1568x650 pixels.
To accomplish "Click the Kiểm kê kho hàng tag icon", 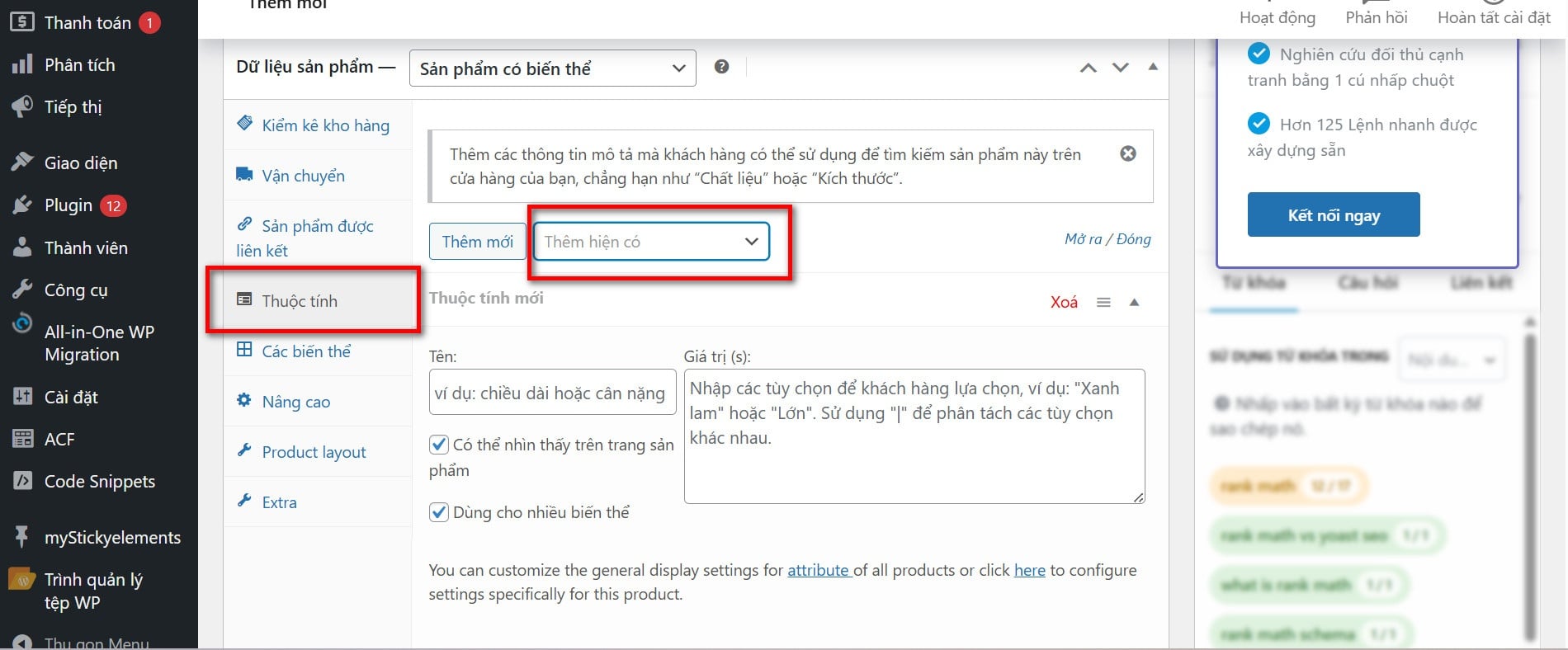I will (244, 124).
